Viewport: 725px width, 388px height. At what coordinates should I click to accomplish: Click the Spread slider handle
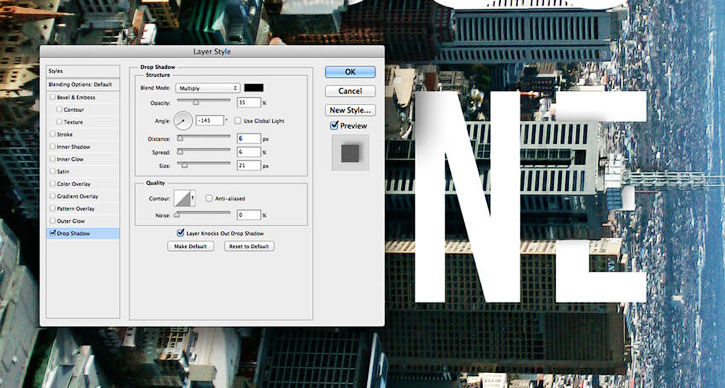pyautogui.click(x=180, y=152)
